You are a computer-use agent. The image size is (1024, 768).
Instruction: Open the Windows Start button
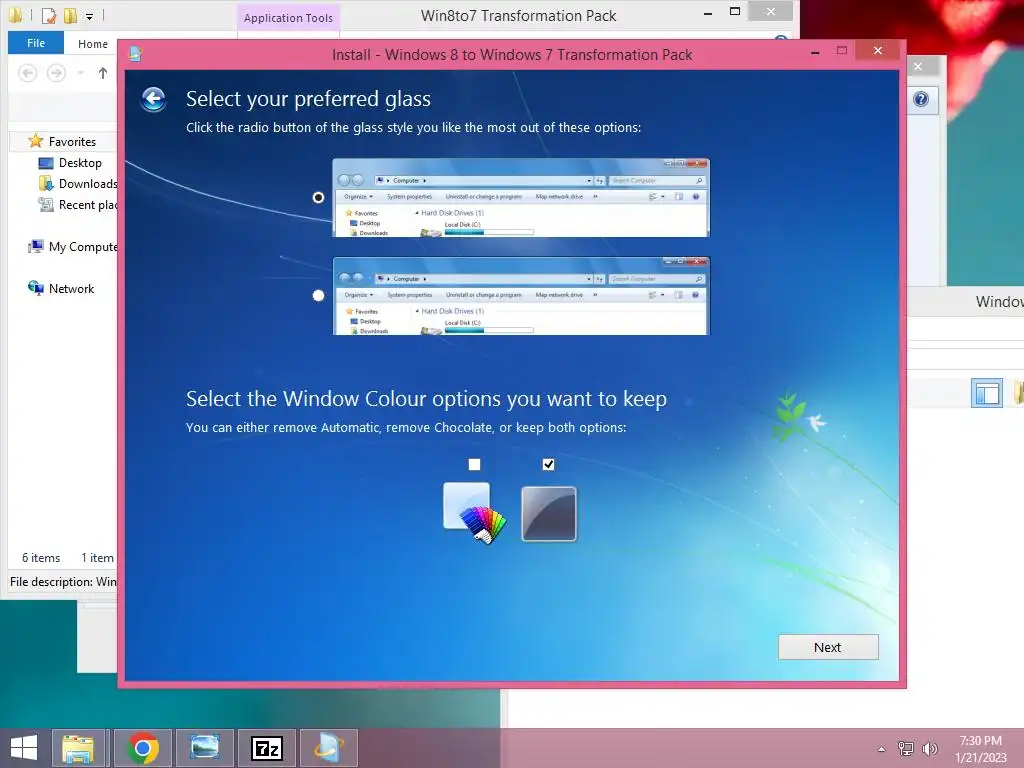tap(24, 748)
